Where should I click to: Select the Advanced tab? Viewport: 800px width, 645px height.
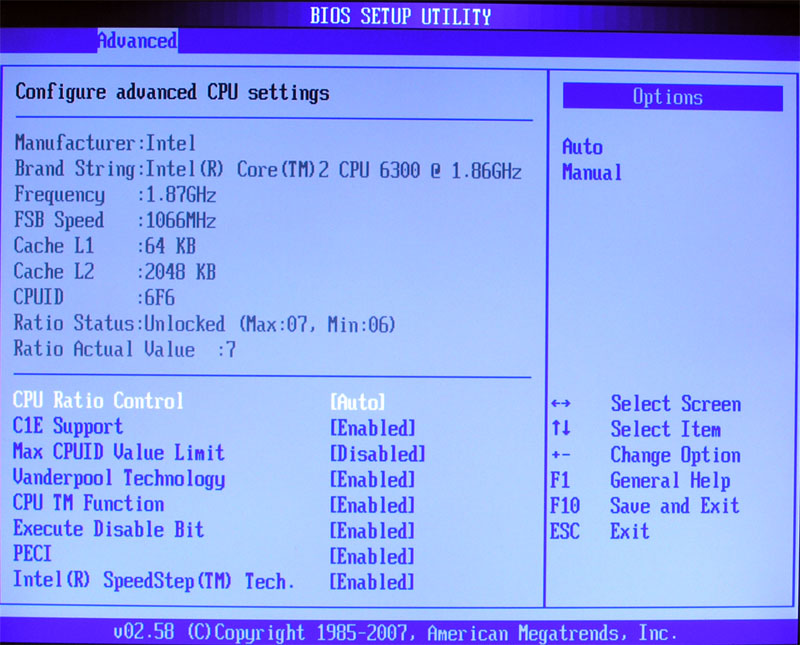point(138,40)
